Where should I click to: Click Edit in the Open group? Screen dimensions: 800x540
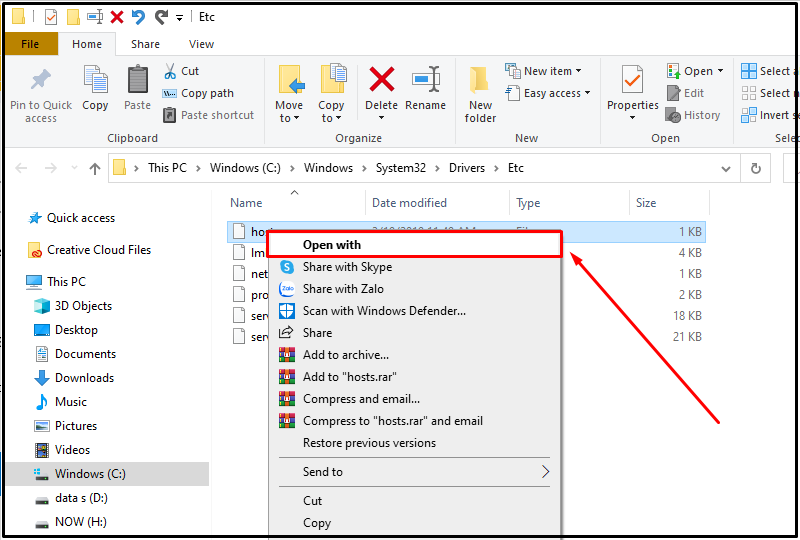(x=686, y=93)
